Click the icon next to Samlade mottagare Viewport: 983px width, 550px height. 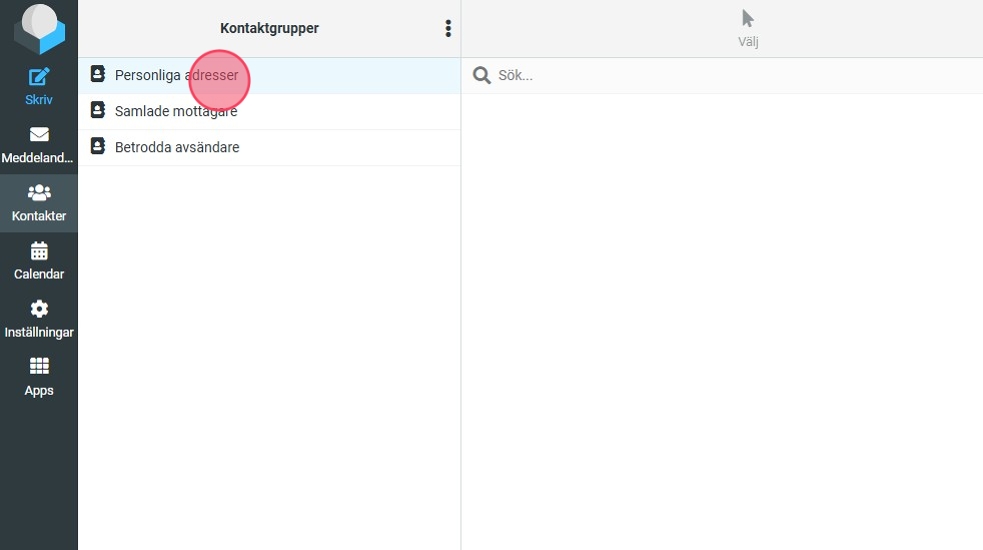click(97, 110)
